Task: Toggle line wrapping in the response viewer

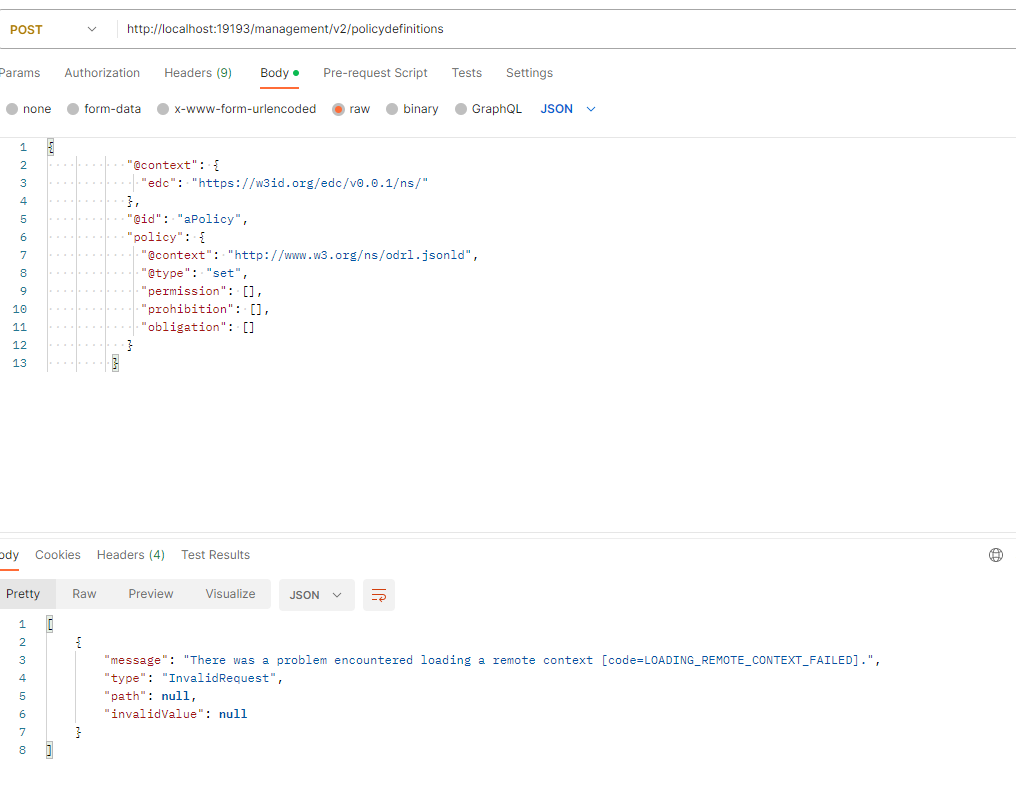Action: pos(379,594)
